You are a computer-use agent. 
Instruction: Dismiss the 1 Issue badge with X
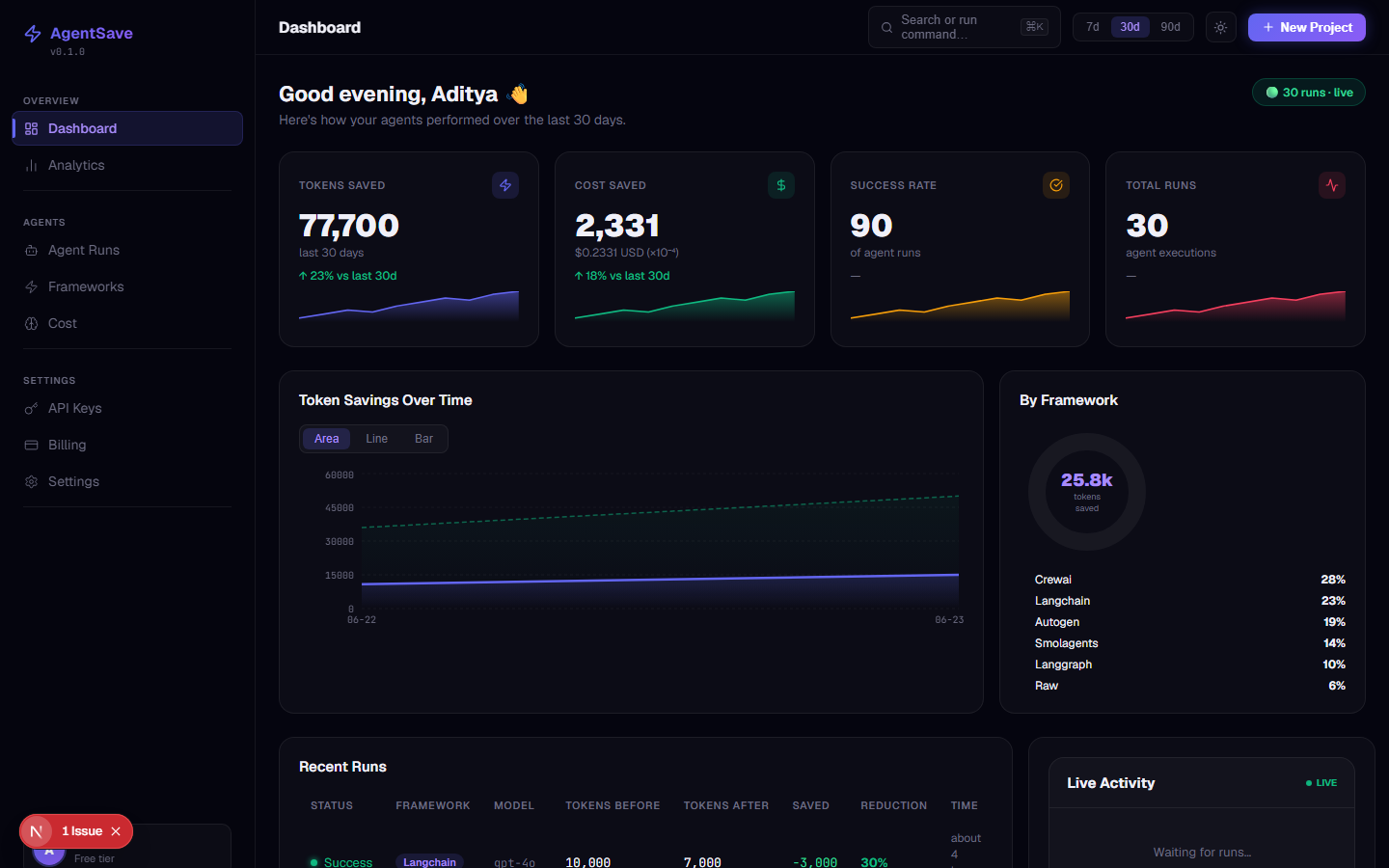(x=116, y=831)
